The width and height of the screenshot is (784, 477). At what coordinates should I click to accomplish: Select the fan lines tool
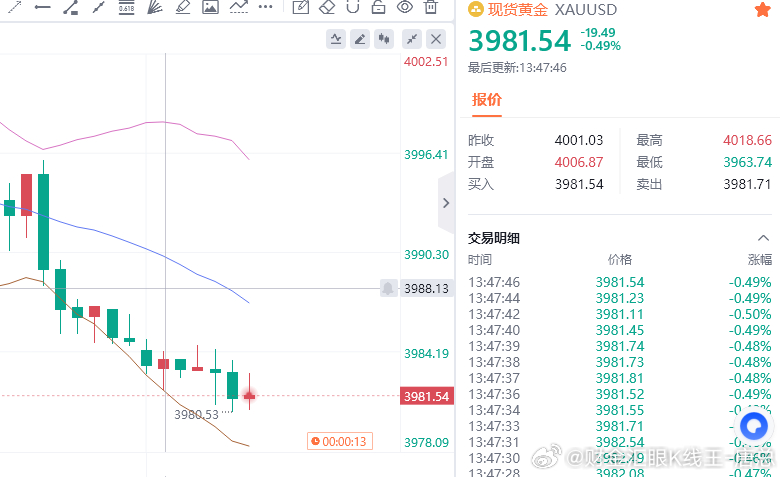coord(154,6)
